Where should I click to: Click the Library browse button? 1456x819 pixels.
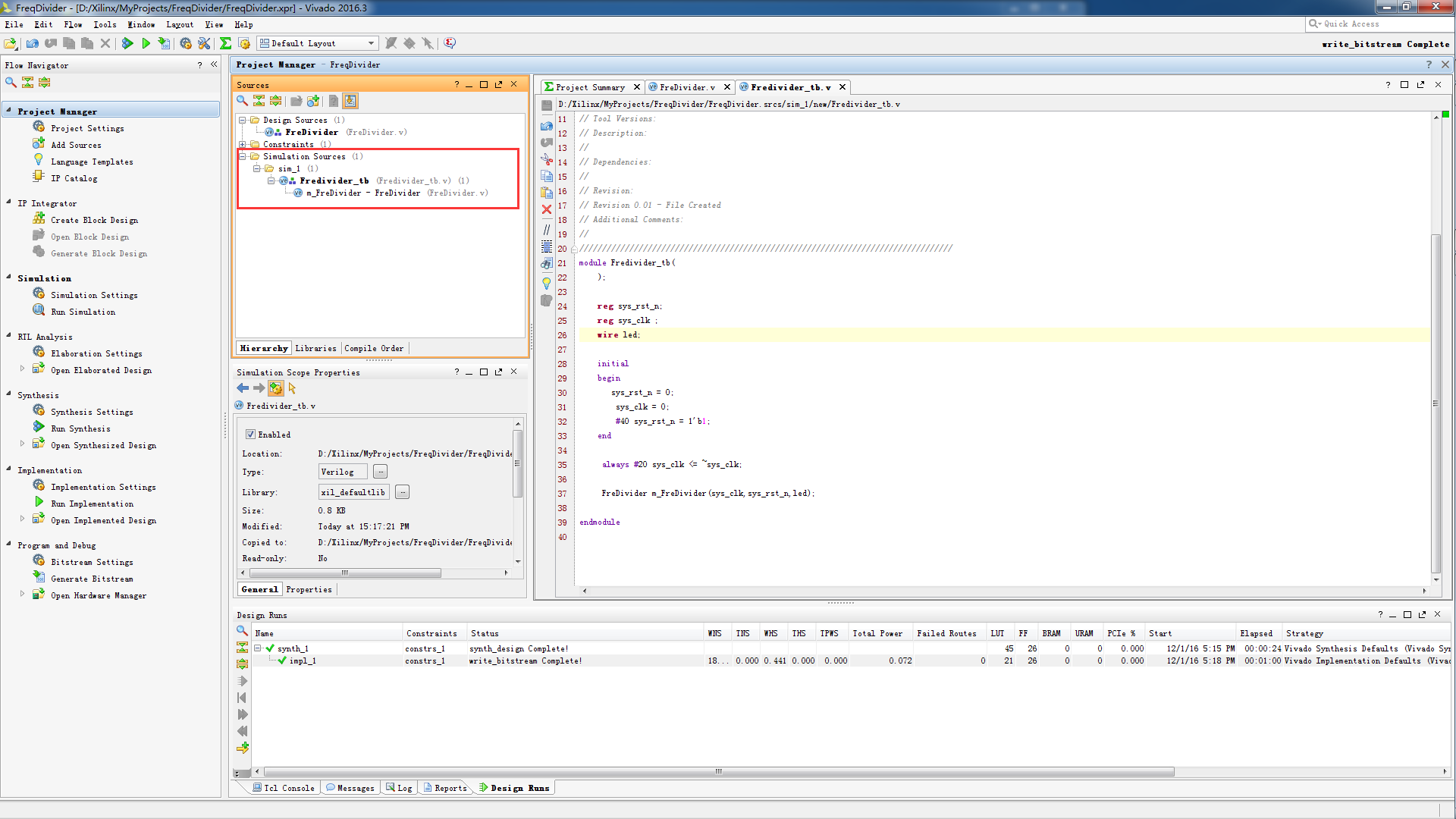tap(403, 492)
